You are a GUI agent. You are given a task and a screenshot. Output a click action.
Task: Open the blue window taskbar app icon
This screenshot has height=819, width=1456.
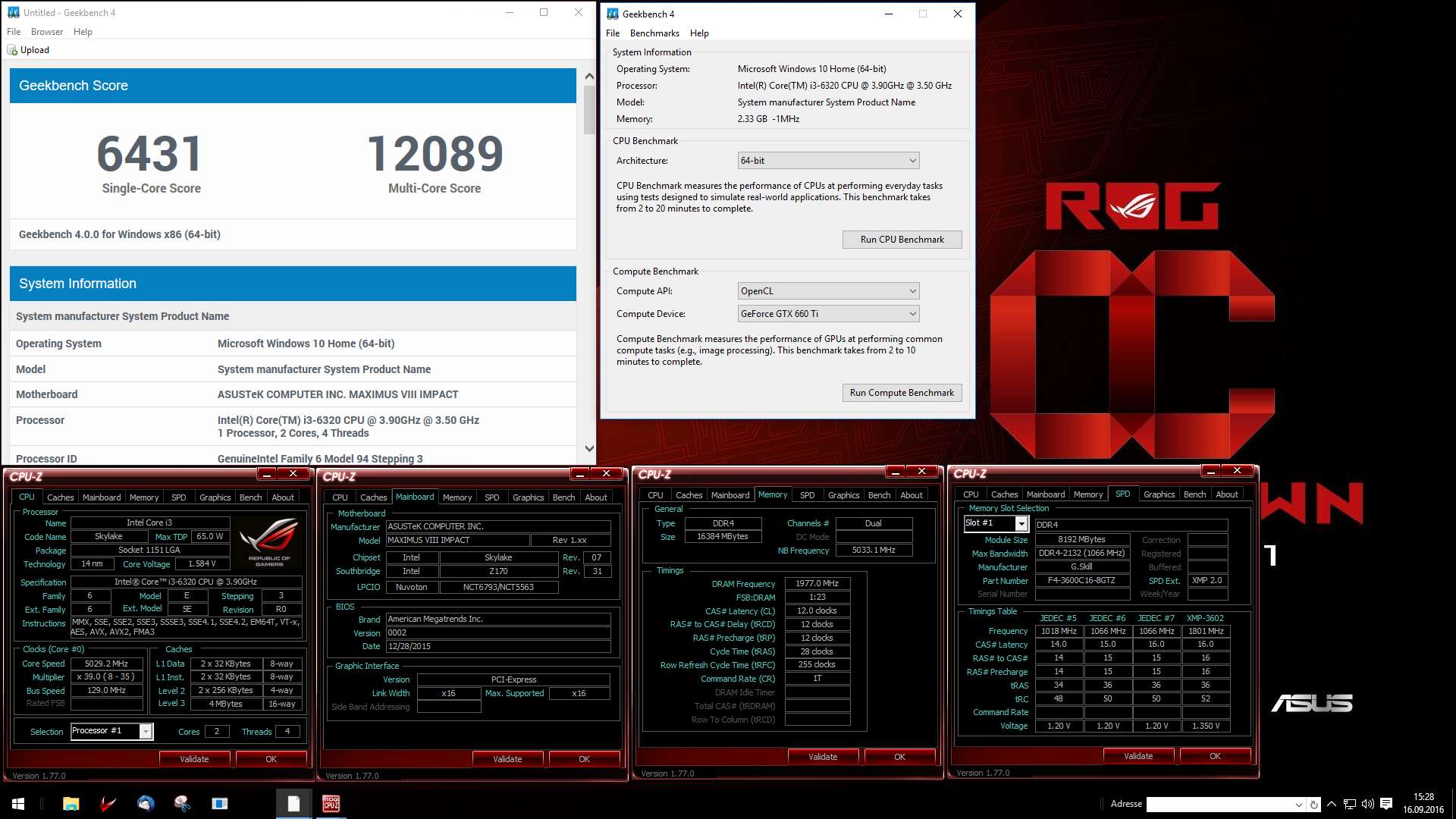click(x=220, y=803)
